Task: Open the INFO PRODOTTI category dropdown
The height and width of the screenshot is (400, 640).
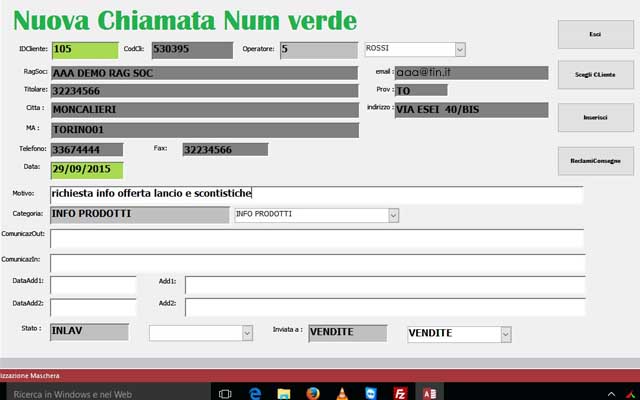Action: [393, 214]
